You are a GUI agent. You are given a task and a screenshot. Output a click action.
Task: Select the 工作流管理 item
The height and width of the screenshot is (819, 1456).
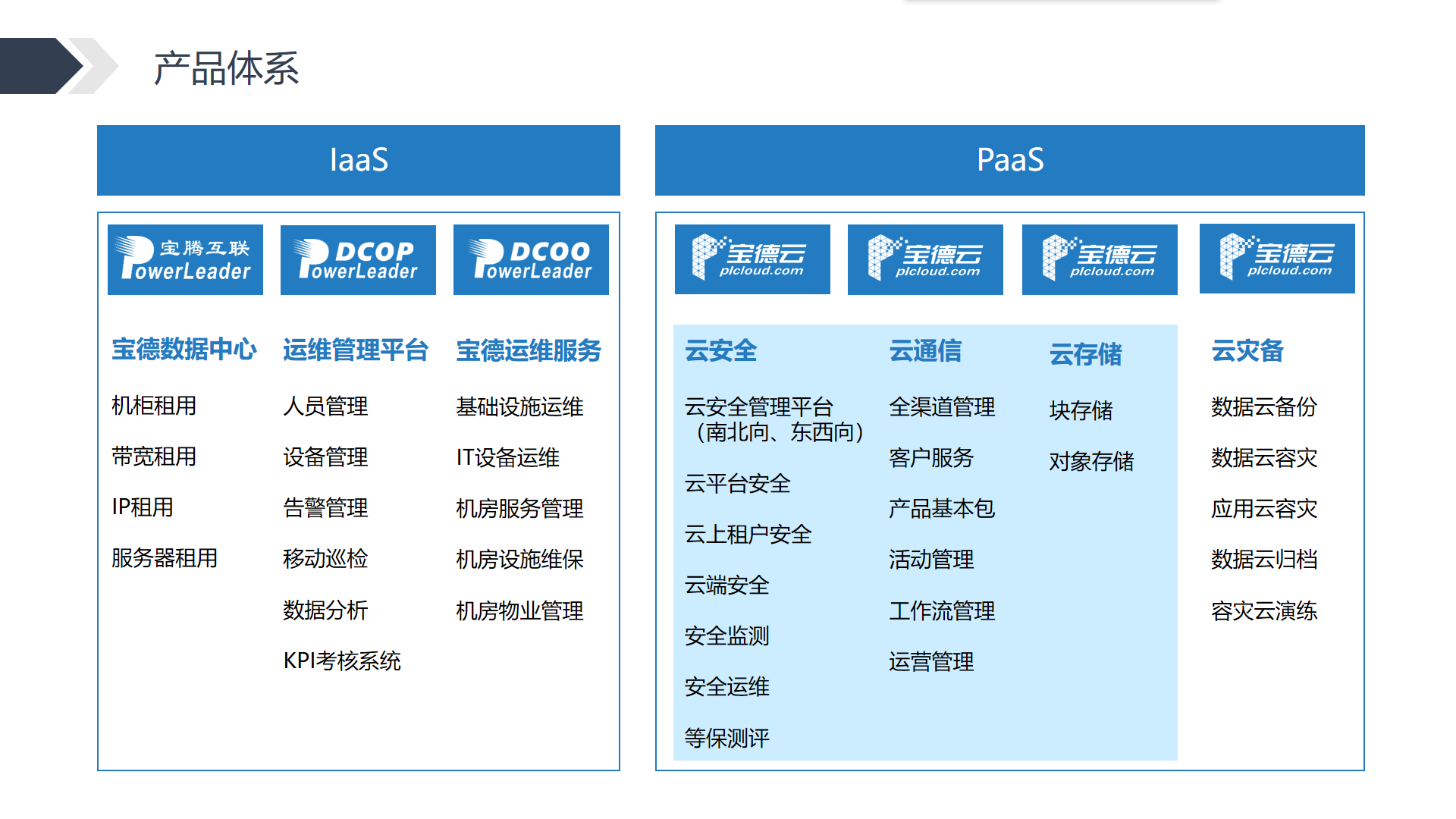[x=942, y=611]
